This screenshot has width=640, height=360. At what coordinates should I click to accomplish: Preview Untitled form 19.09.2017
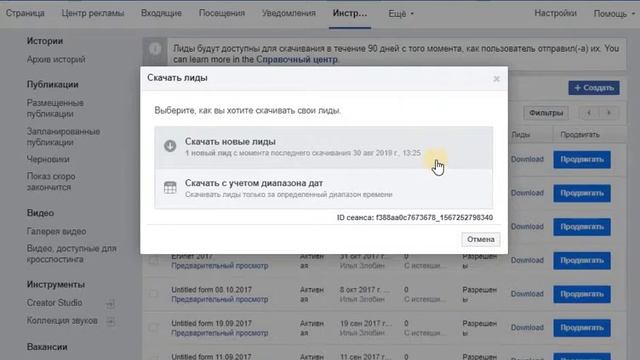pyautogui.click(x=220, y=333)
